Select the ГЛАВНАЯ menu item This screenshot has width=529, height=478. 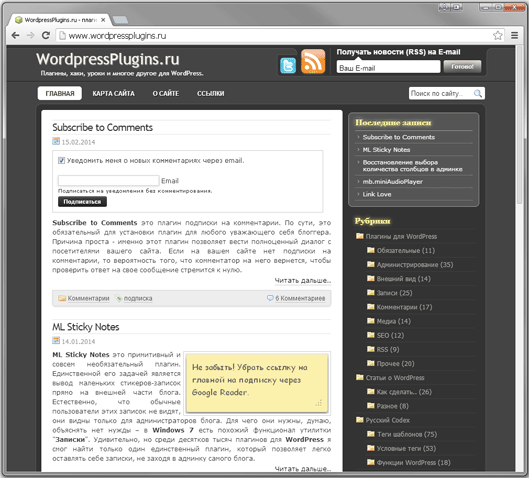(60, 93)
